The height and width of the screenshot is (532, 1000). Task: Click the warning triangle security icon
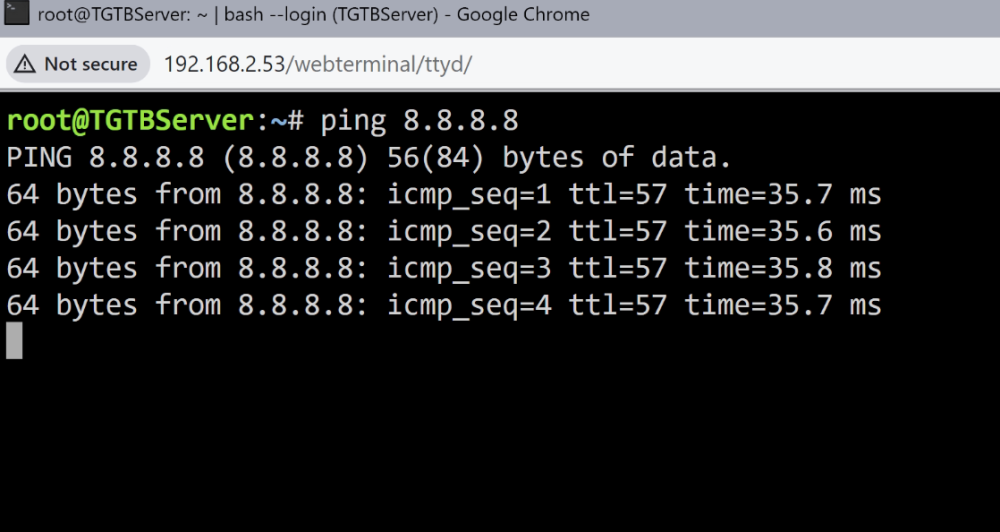(x=25, y=64)
